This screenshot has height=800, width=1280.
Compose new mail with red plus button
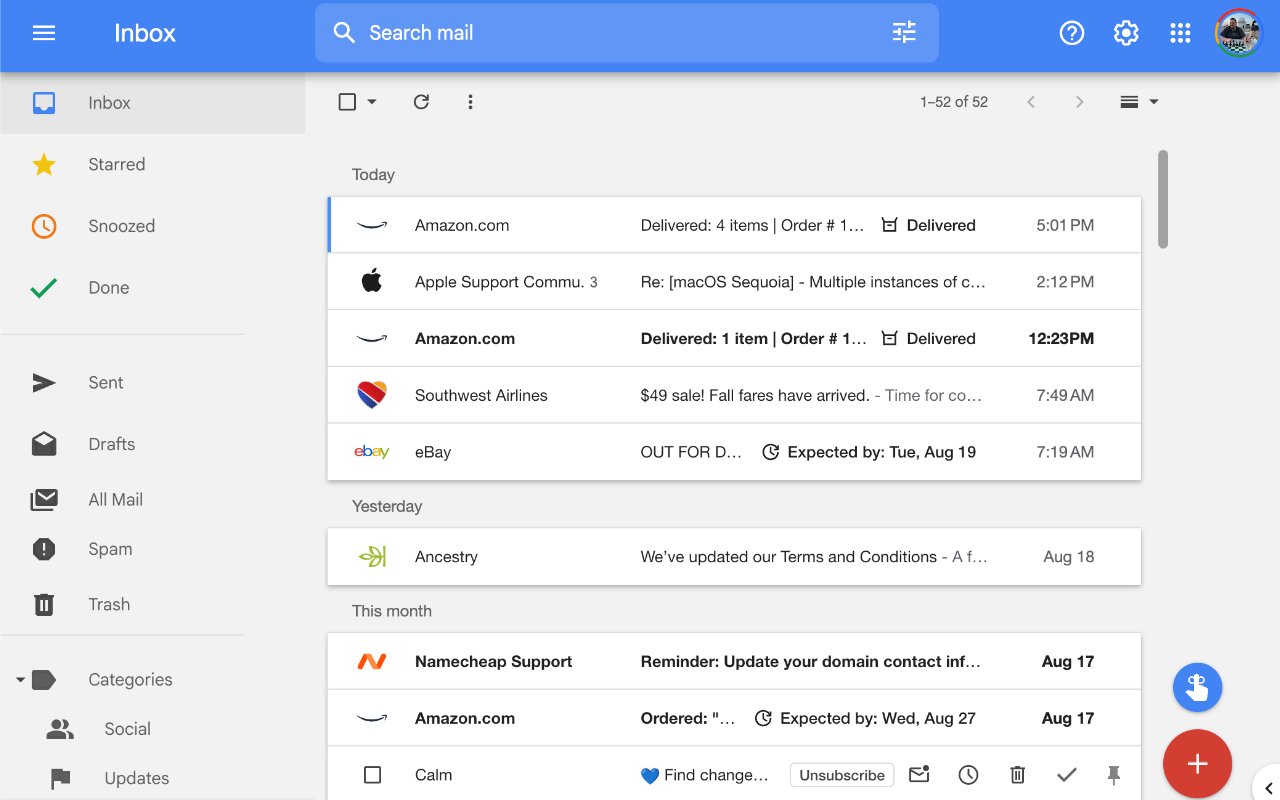[x=1198, y=764]
